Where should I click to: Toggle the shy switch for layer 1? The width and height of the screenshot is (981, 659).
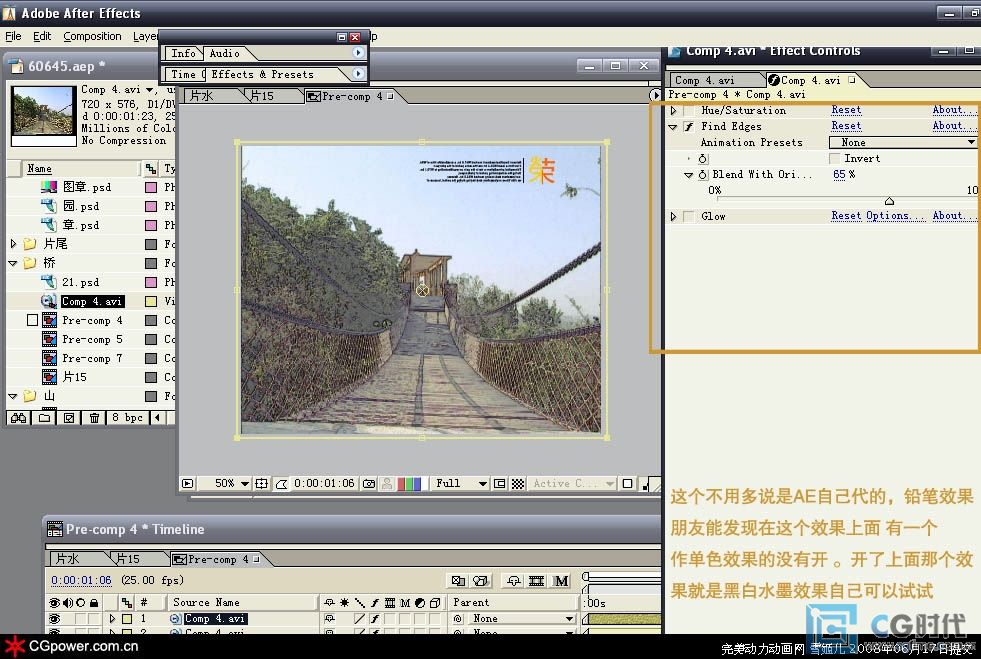[x=329, y=618]
